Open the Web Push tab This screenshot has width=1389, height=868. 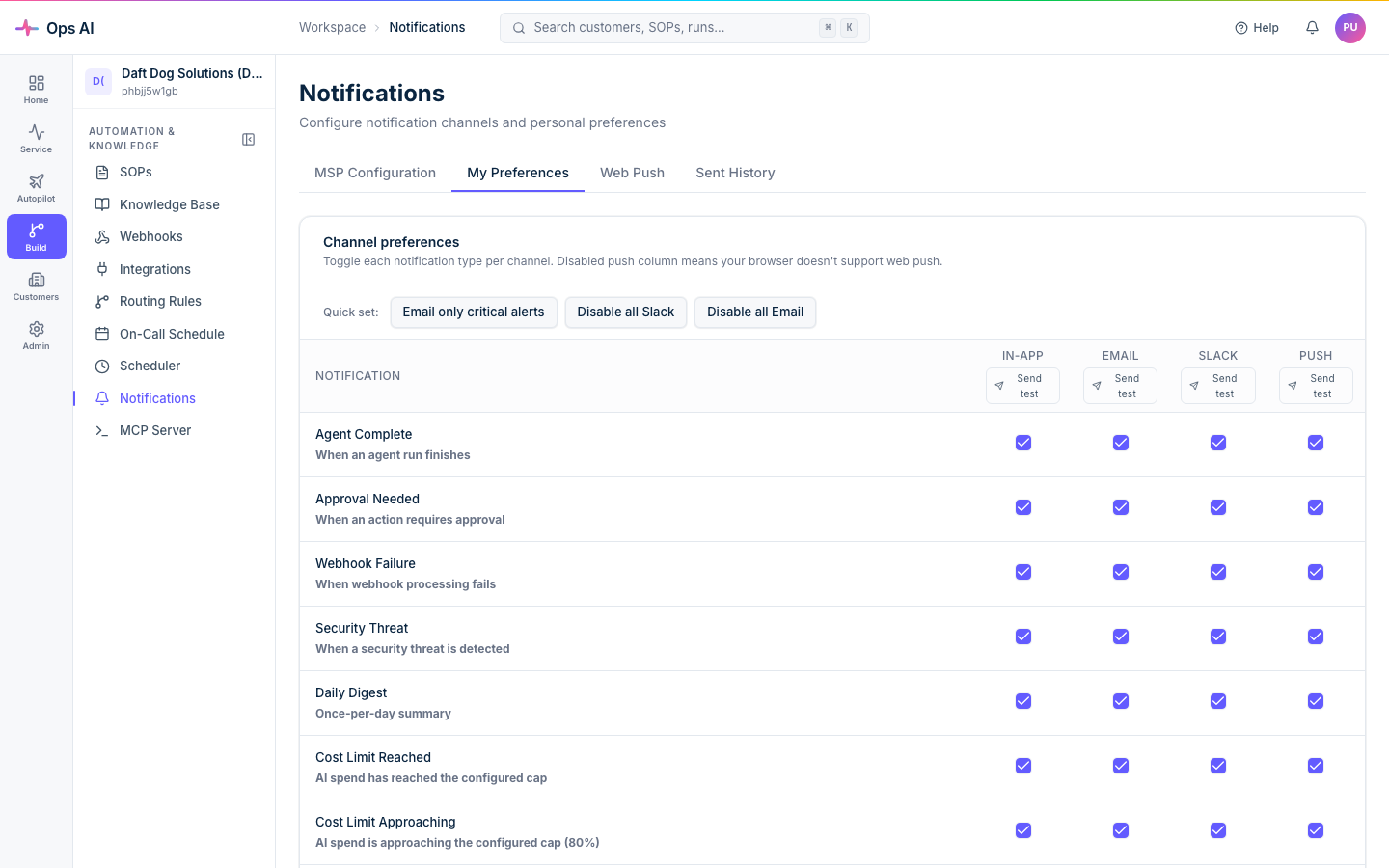[632, 173]
